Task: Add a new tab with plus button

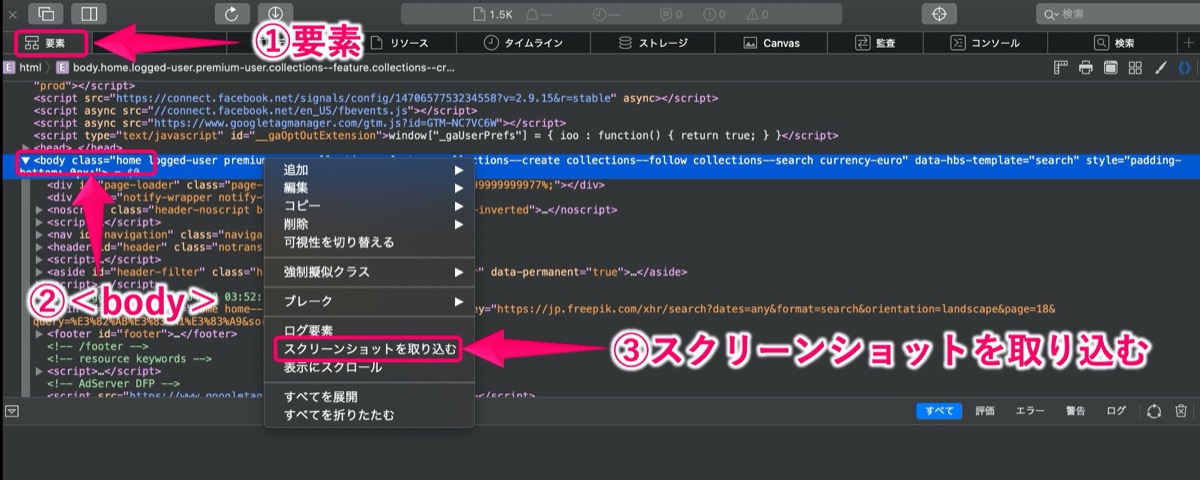Action: click(1187, 43)
